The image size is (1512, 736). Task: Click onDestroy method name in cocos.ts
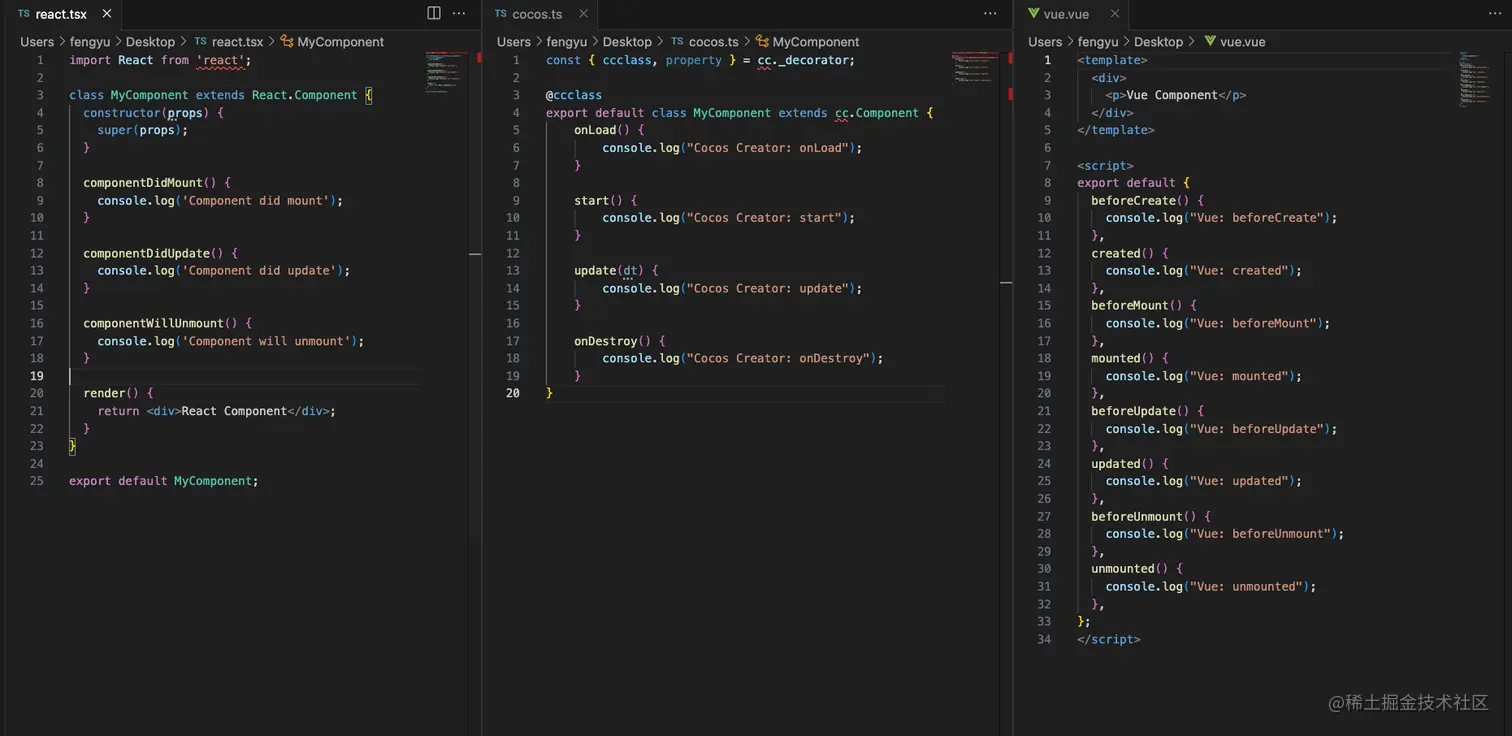[x=606, y=341]
